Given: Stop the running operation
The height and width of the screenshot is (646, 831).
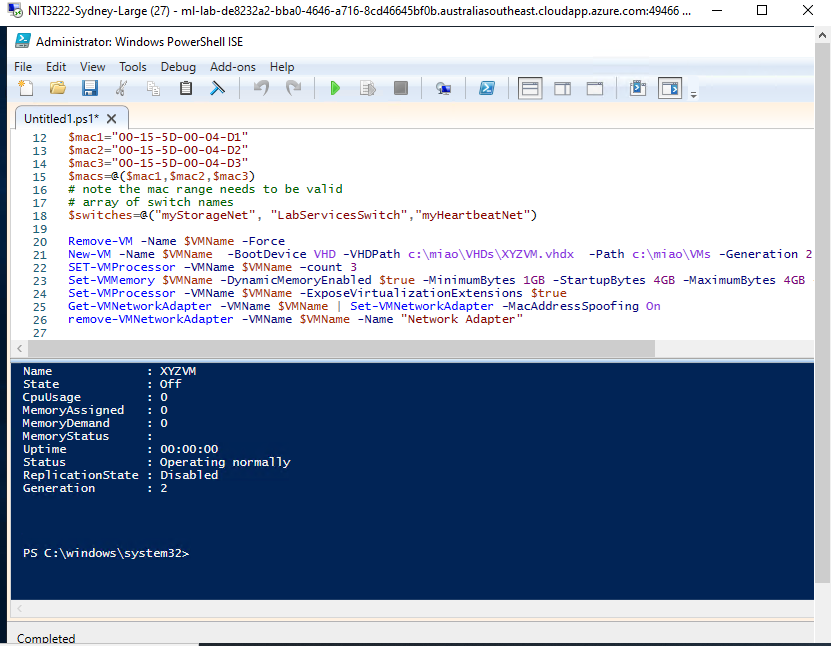Looking at the screenshot, I should point(401,88).
